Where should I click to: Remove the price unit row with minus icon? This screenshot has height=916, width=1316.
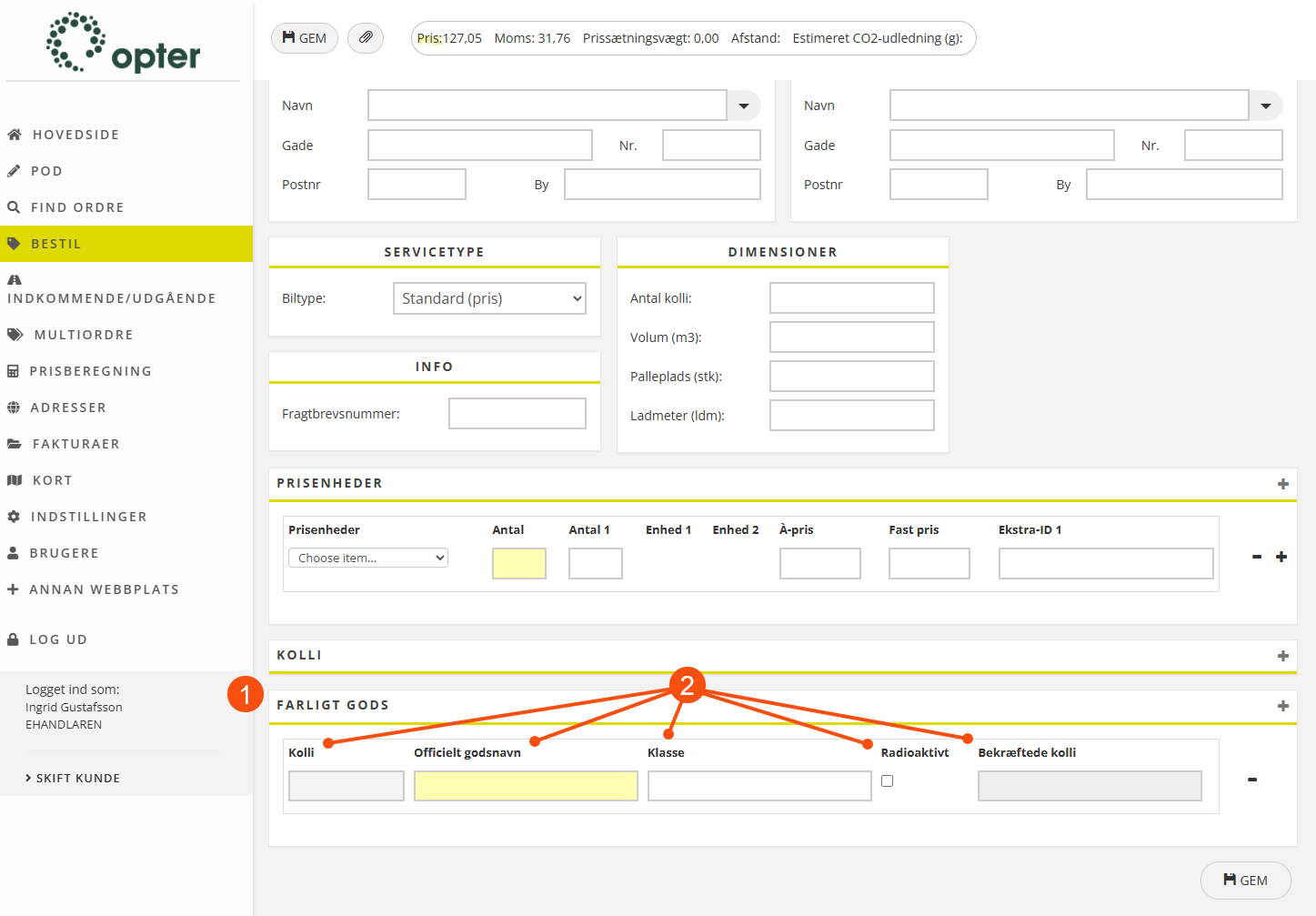pyautogui.click(x=1257, y=557)
